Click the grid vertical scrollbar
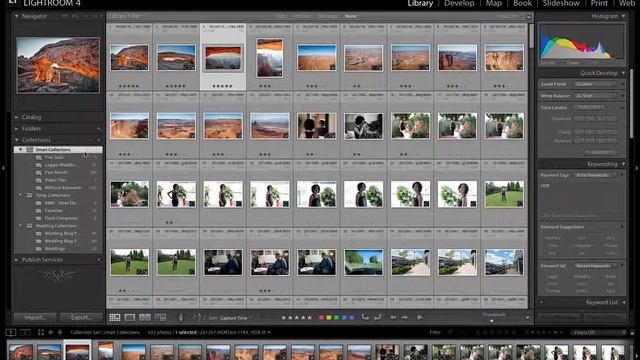This screenshot has width=640, height=360. 531,36
